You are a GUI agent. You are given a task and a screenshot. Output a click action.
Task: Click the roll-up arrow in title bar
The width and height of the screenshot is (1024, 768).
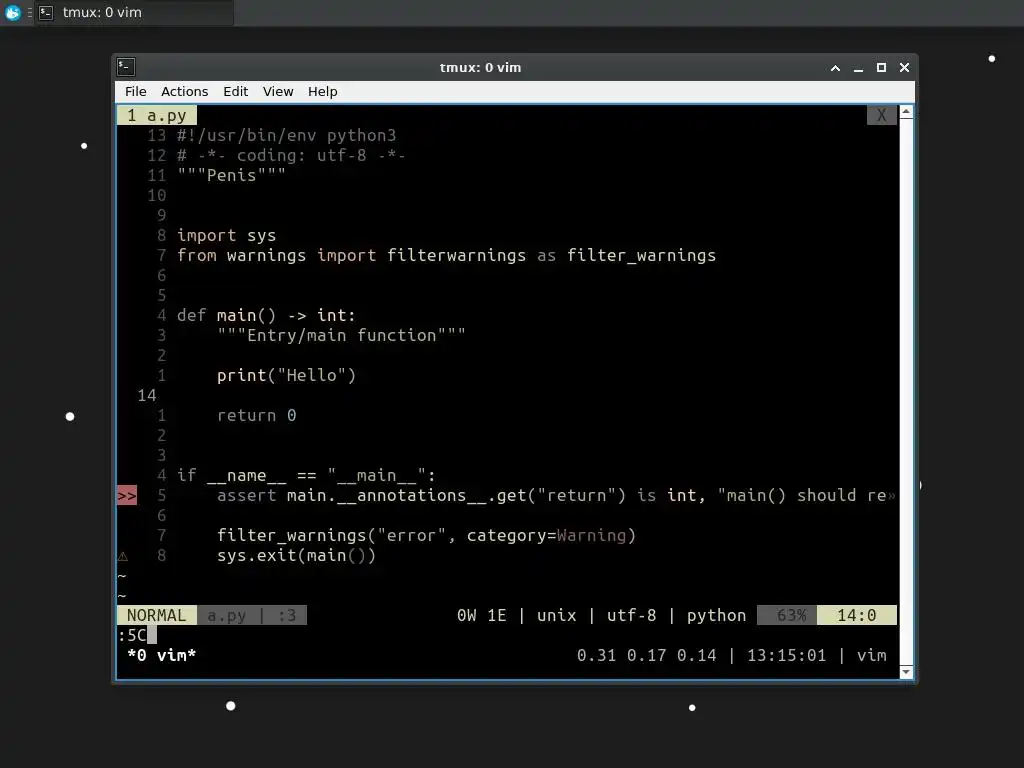[835, 68]
